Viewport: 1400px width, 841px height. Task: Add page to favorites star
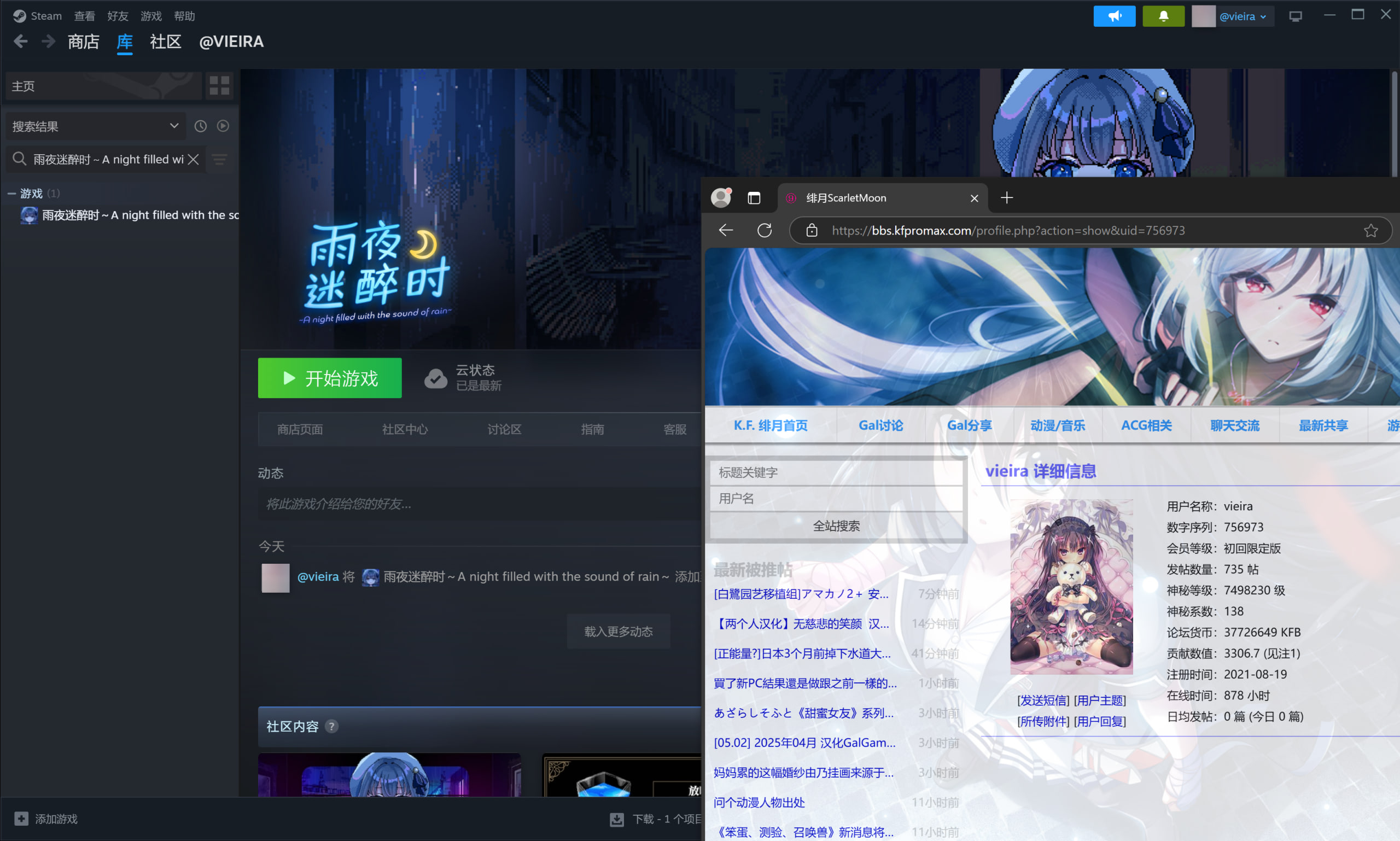pos(1370,230)
